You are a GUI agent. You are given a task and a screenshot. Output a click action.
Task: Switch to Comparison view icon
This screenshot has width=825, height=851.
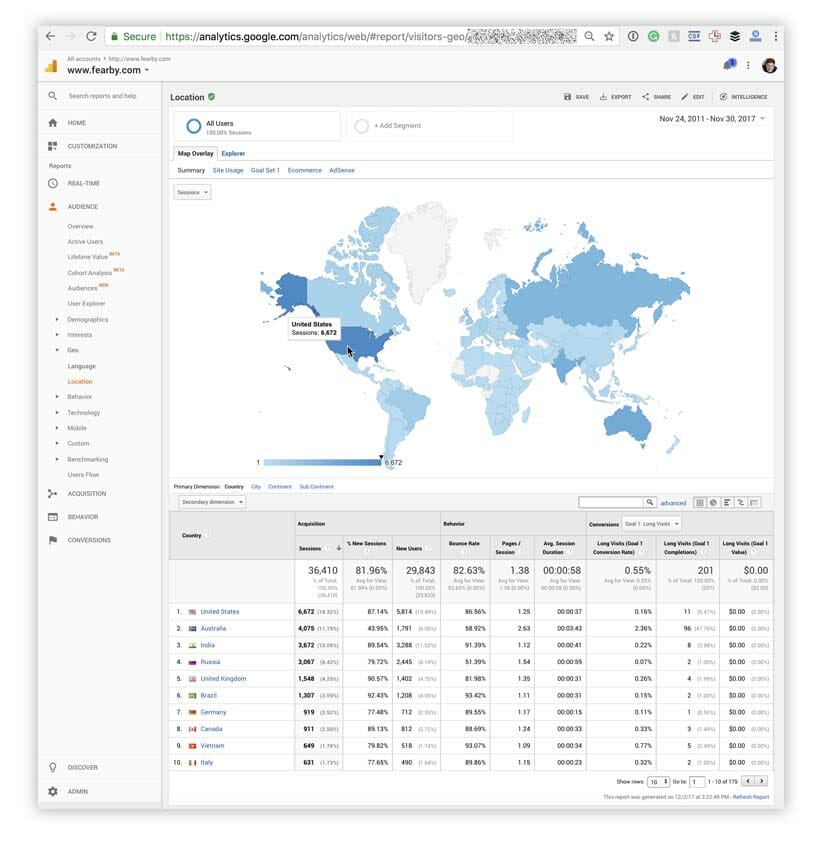(x=740, y=503)
